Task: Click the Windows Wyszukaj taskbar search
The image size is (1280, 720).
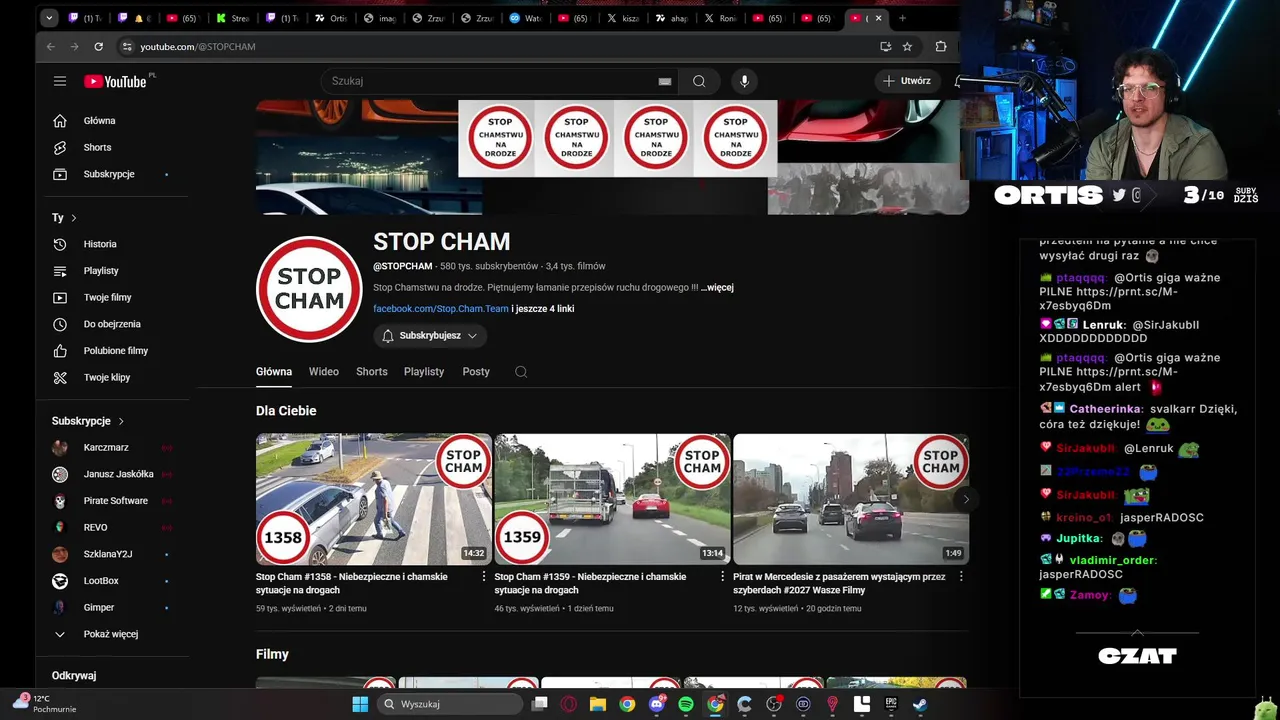Action: tap(450, 704)
